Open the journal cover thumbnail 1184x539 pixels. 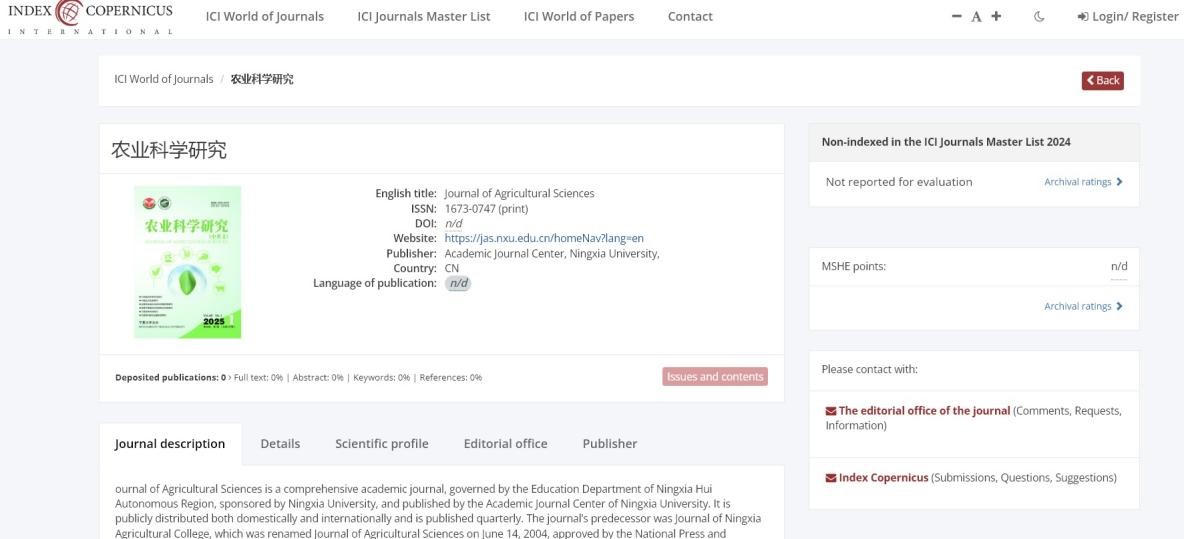coord(188,262)
